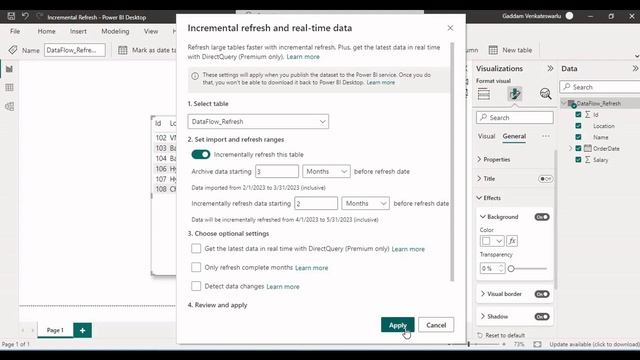This screenshot has height=360, width=640.
Task: Check Only refresh complete months
Action: point(196,267)
